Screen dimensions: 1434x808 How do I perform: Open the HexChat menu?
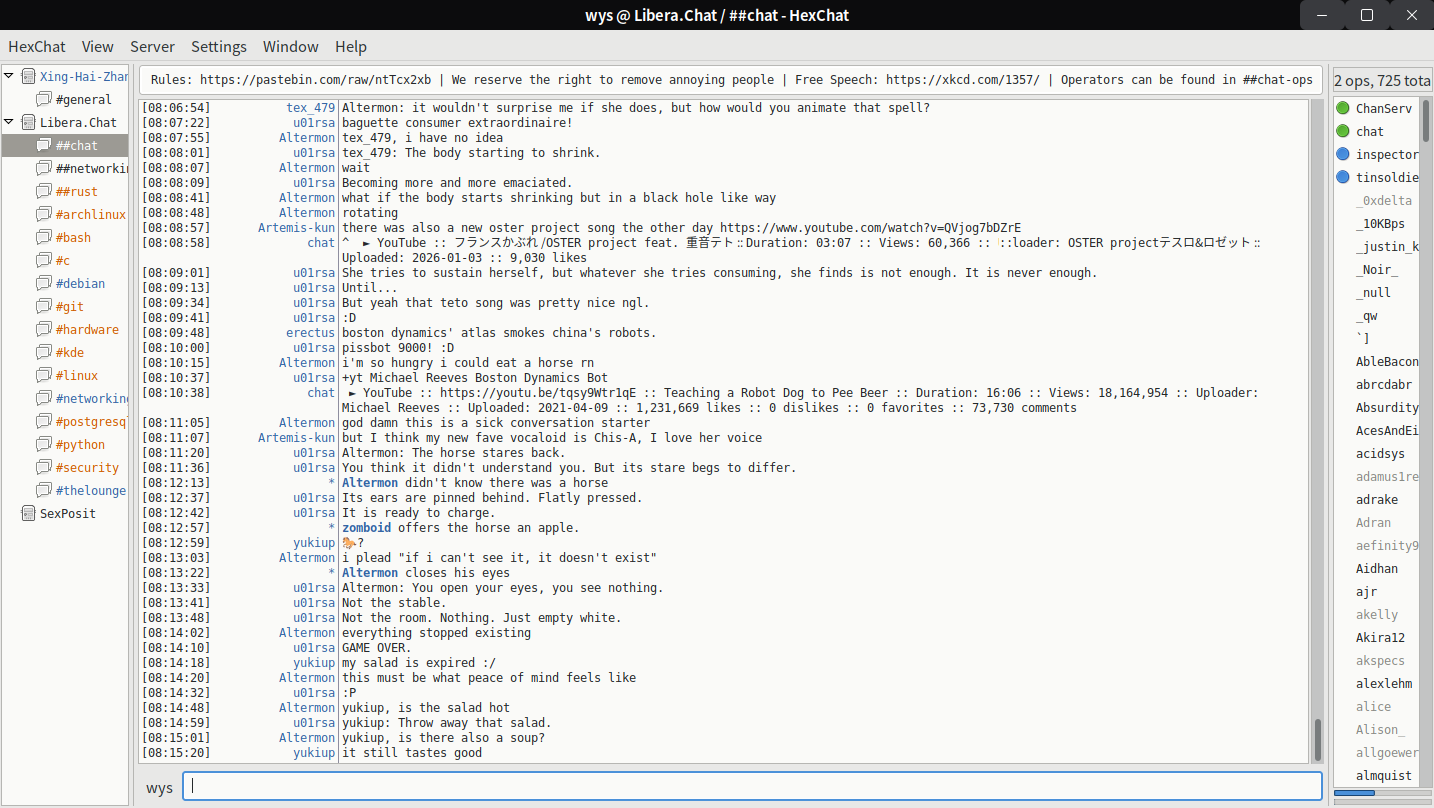tap(37, 46)
